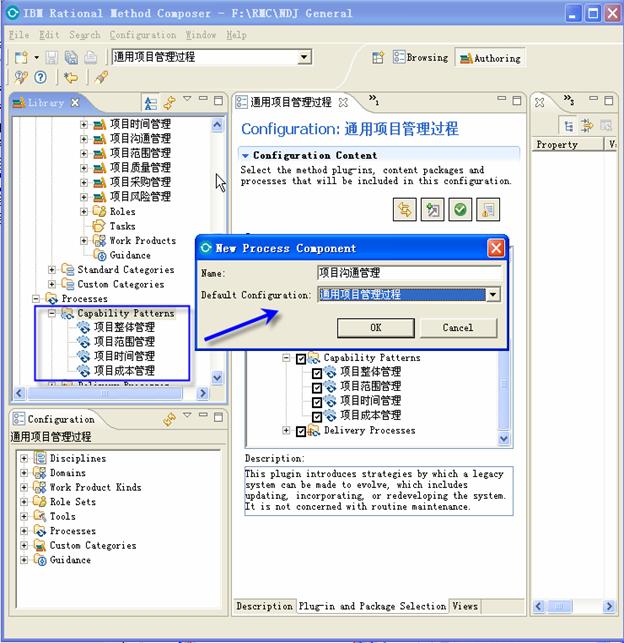The height and width of the screenshot is (643, 624).
Task: Switch to the Description tab of the editor
Action: tap(264, 607)
